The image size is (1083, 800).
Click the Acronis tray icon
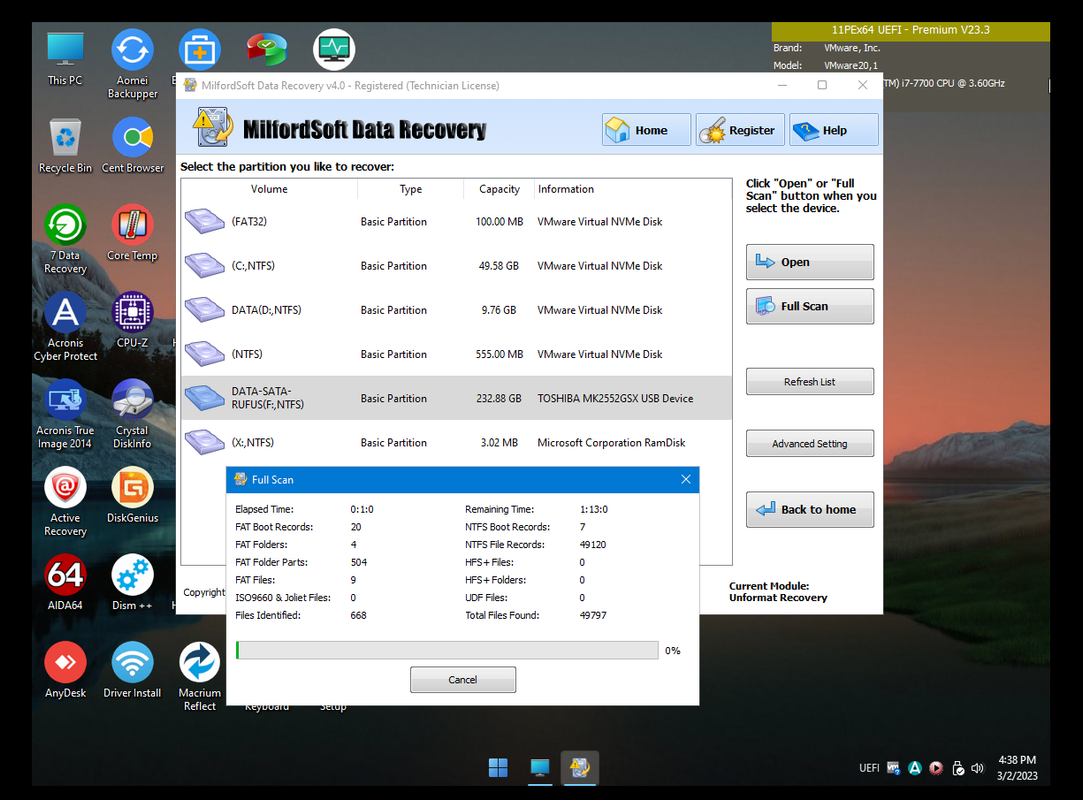click(x=915, y=768)
